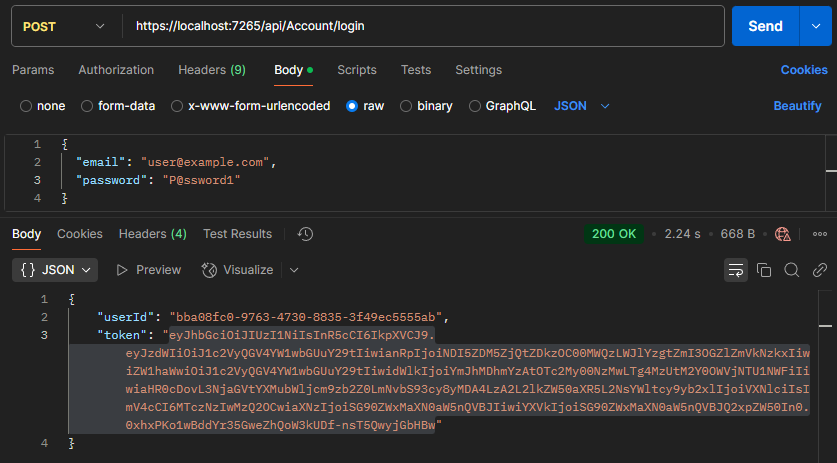Image resolution: width=837 pixels, height=463 pixels.
Task: Toggle word wrap in response body
Action: click(x=736, y=270)
